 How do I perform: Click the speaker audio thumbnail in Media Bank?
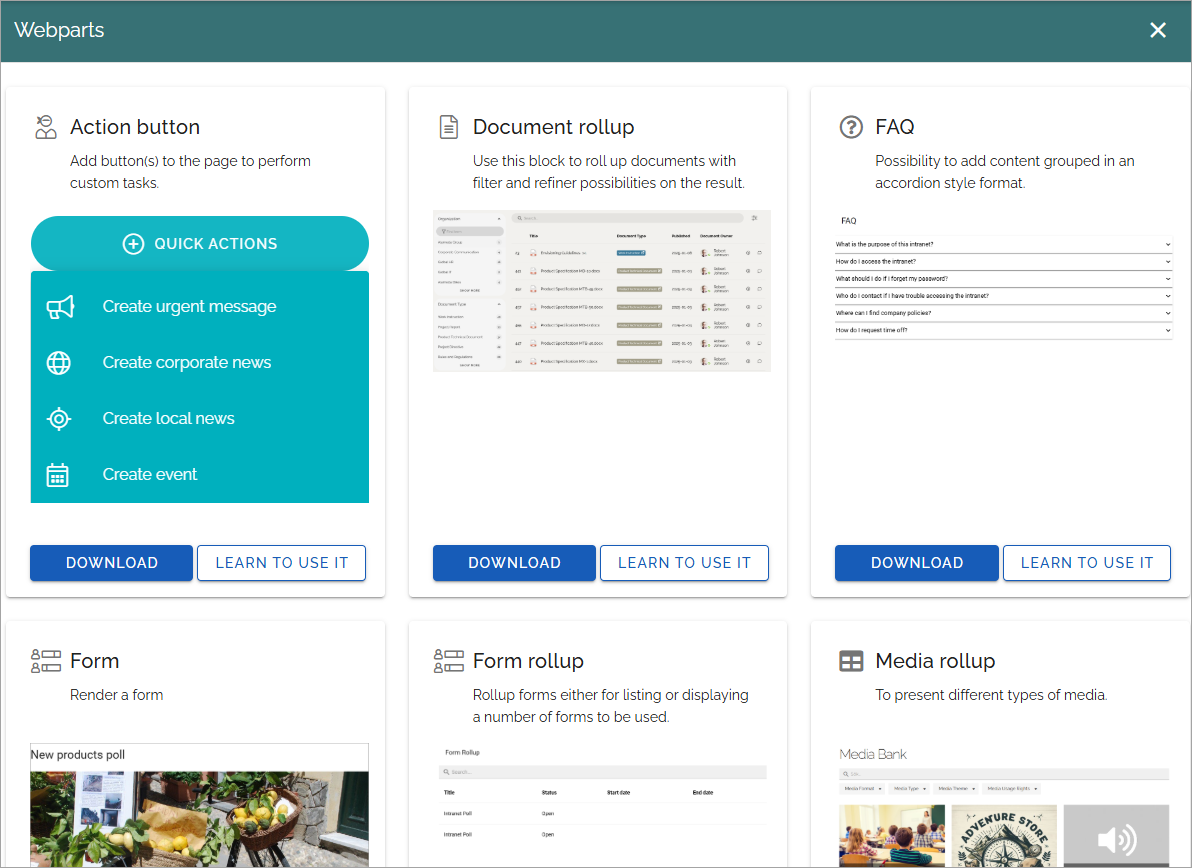tap(1116, 836)
